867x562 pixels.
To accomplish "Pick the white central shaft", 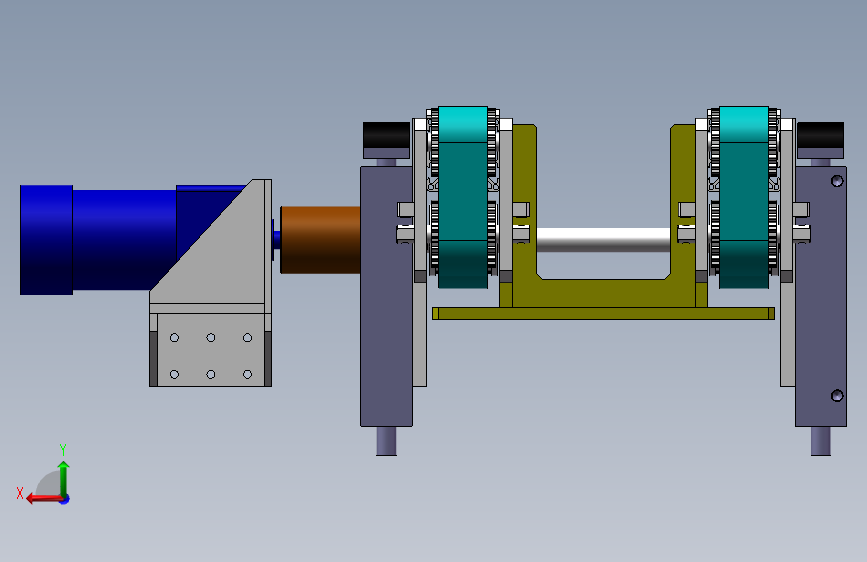I will click(603, 240).
